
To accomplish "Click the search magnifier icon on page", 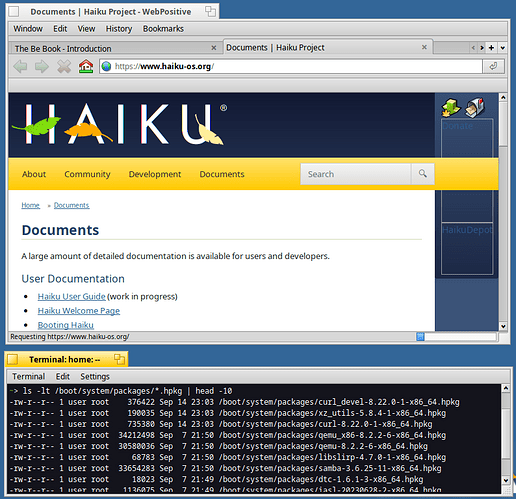I will (x=423, y=174).
